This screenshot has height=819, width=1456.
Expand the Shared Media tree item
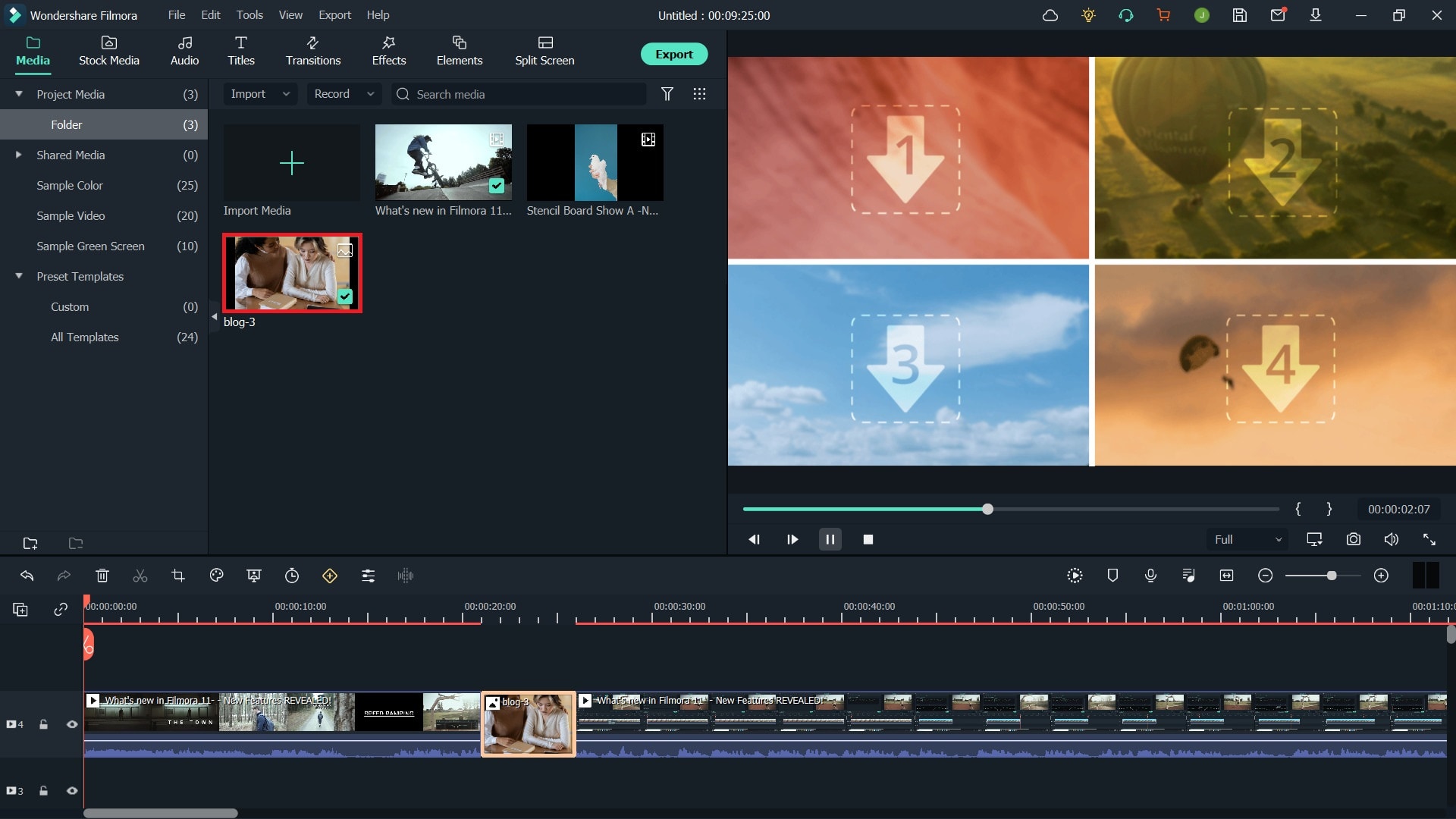click(x=19, y=155)
